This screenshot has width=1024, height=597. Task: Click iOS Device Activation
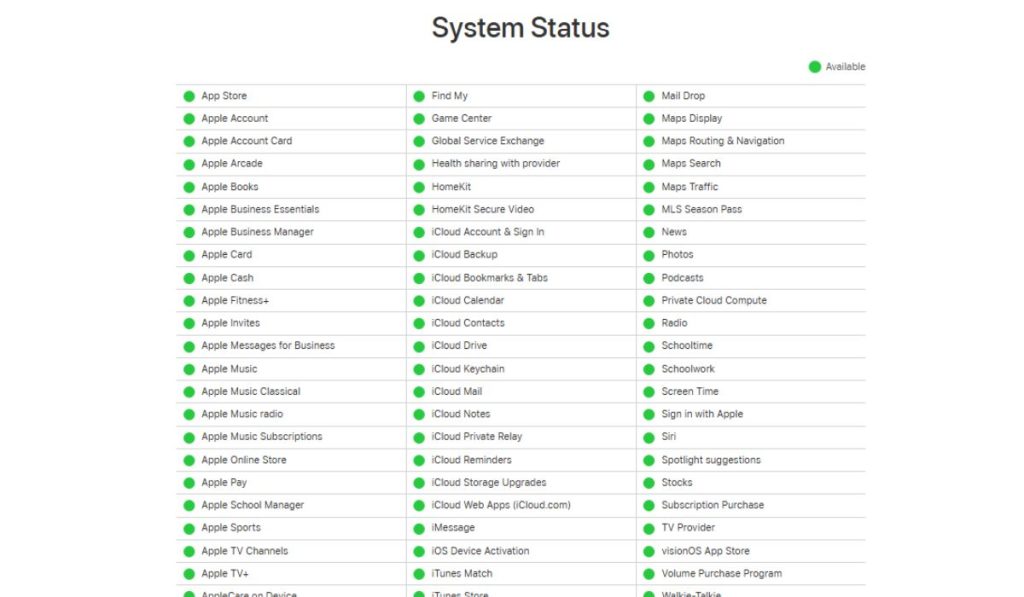pos(480,551)
